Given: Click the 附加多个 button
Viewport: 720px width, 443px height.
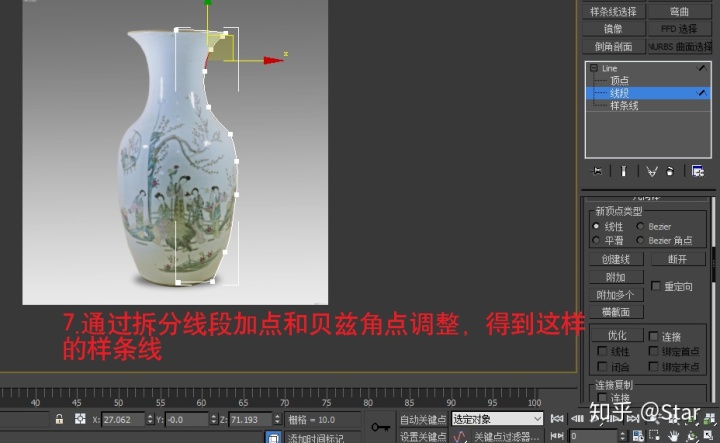Looking at the screenshot, I should 616,295.
